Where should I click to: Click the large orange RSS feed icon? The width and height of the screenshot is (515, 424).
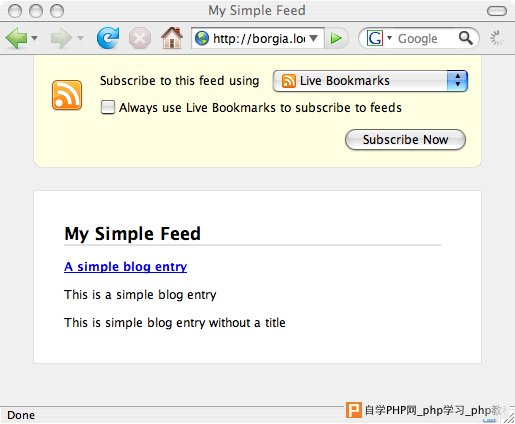pos(67,95)
